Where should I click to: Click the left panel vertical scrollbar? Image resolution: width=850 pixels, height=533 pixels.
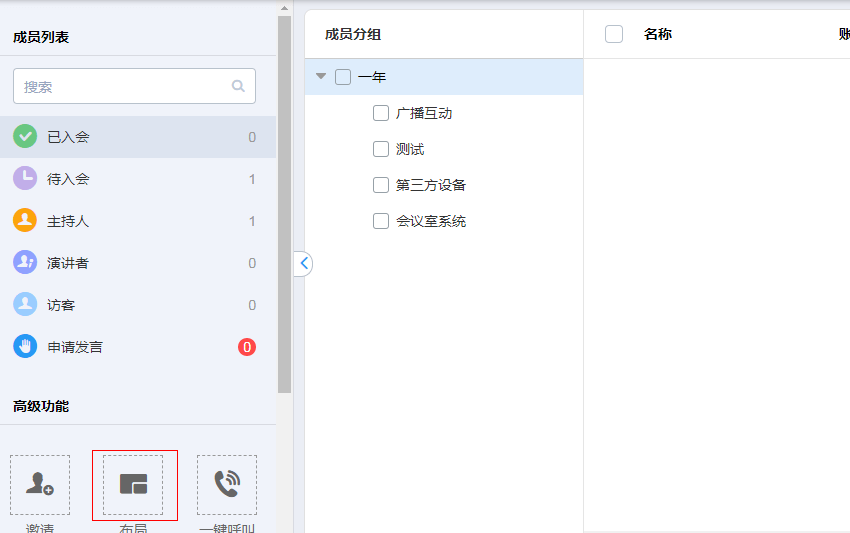[x=285, y=204]
